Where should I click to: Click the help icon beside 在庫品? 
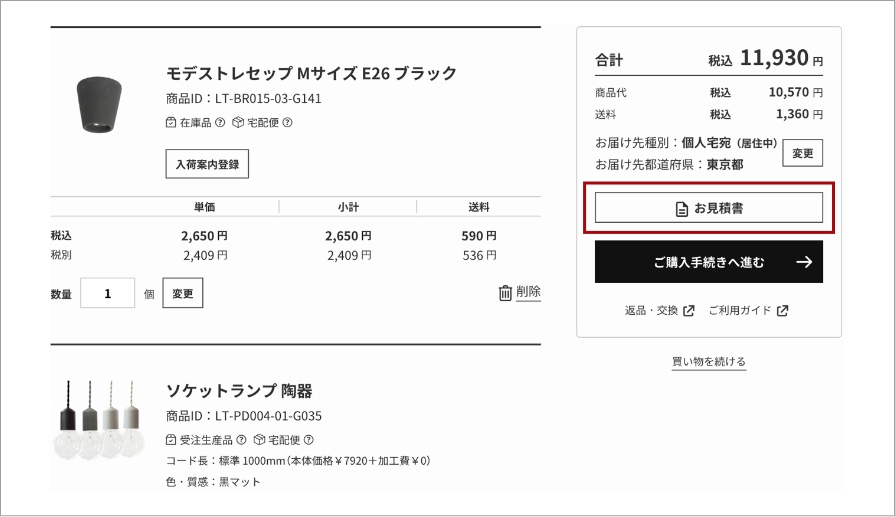click(x=220, y=123)
